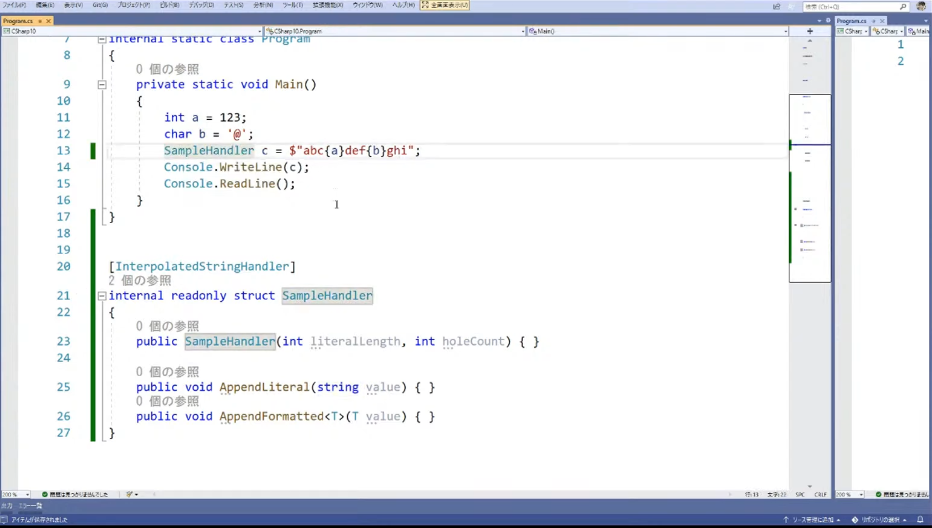Open the プロジェクト(P) menu
Viewport: 932px width, 528px height.
(x=133, y=5)
